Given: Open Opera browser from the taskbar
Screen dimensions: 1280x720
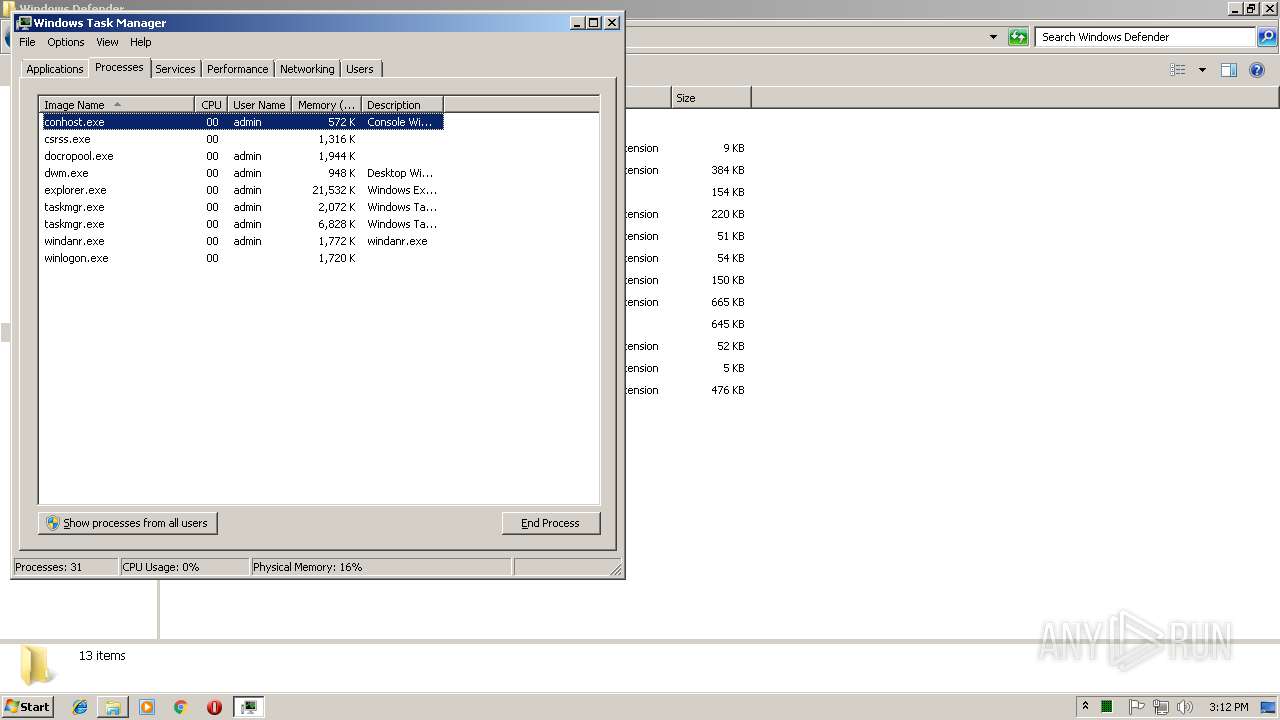Looking at the screenshot, I should coord(214,707).
